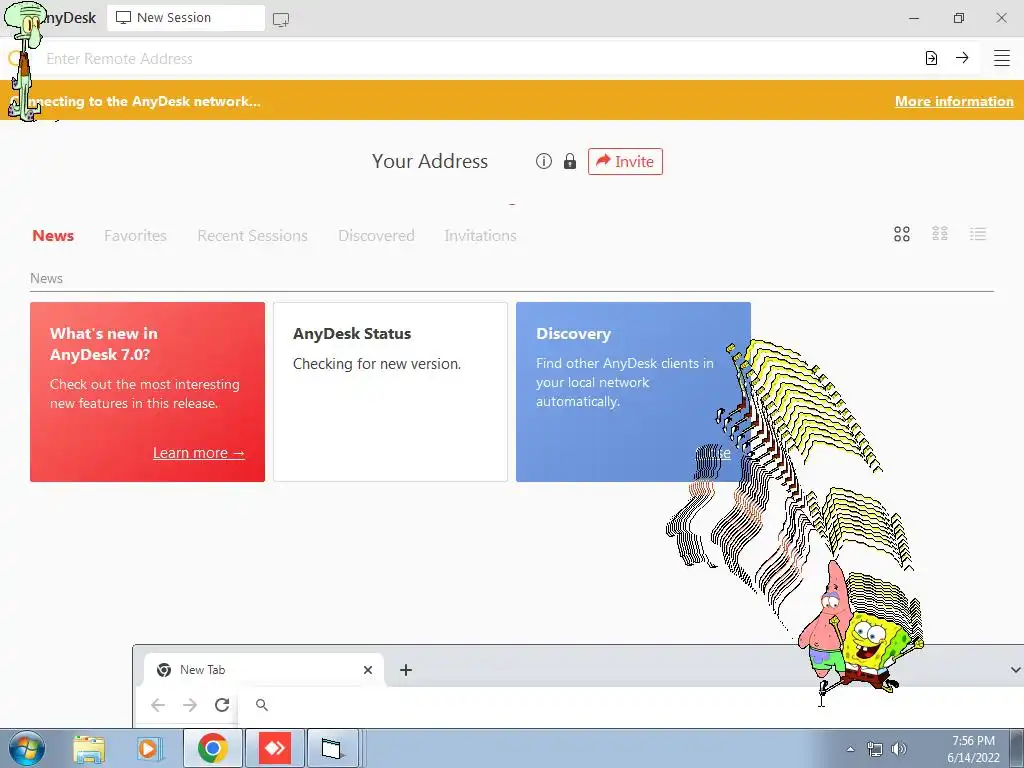Open the Windows Start menu
1024x768 pixels.
(26, 748)
